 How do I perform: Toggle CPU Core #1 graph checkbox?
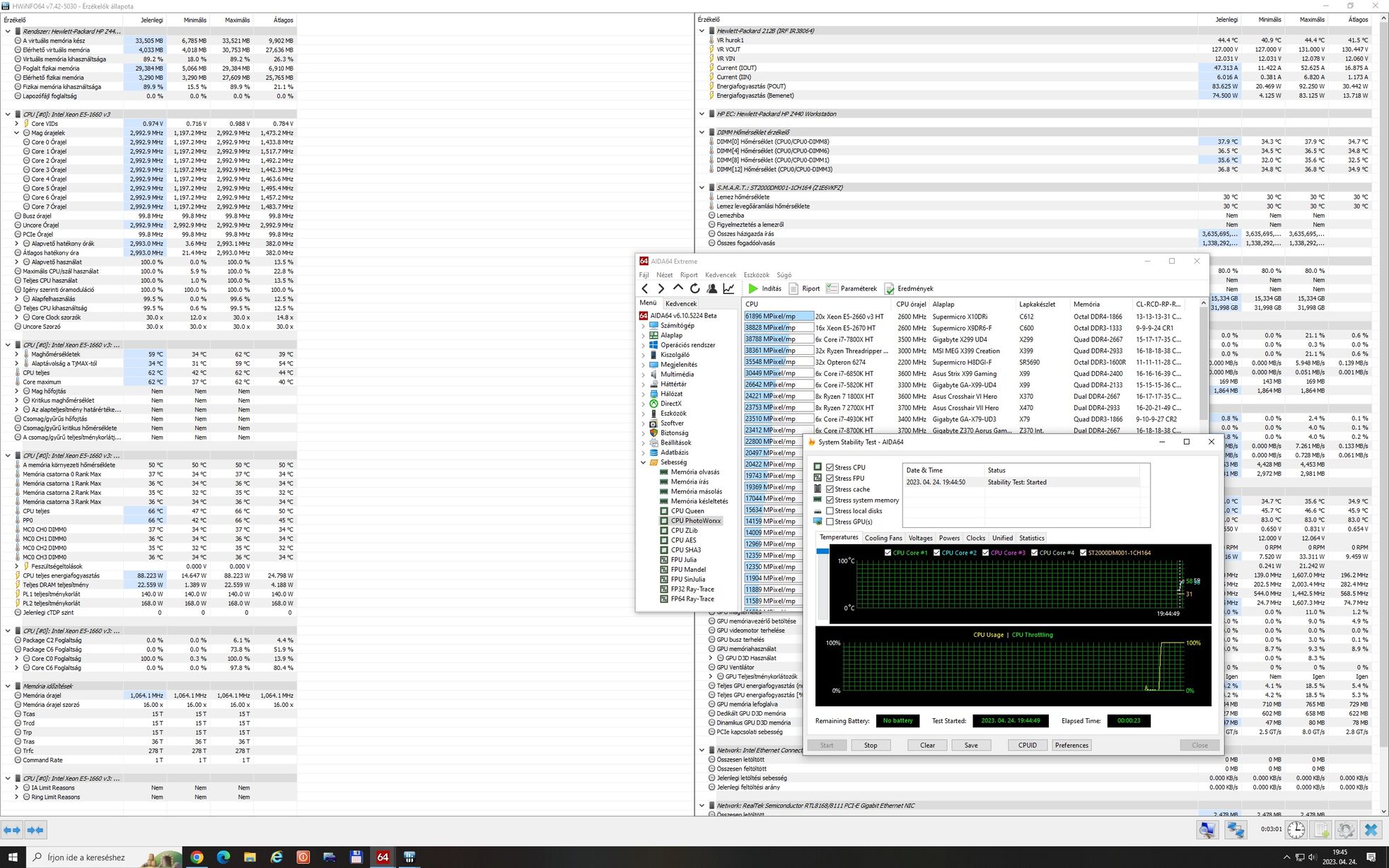click(888, 553)
